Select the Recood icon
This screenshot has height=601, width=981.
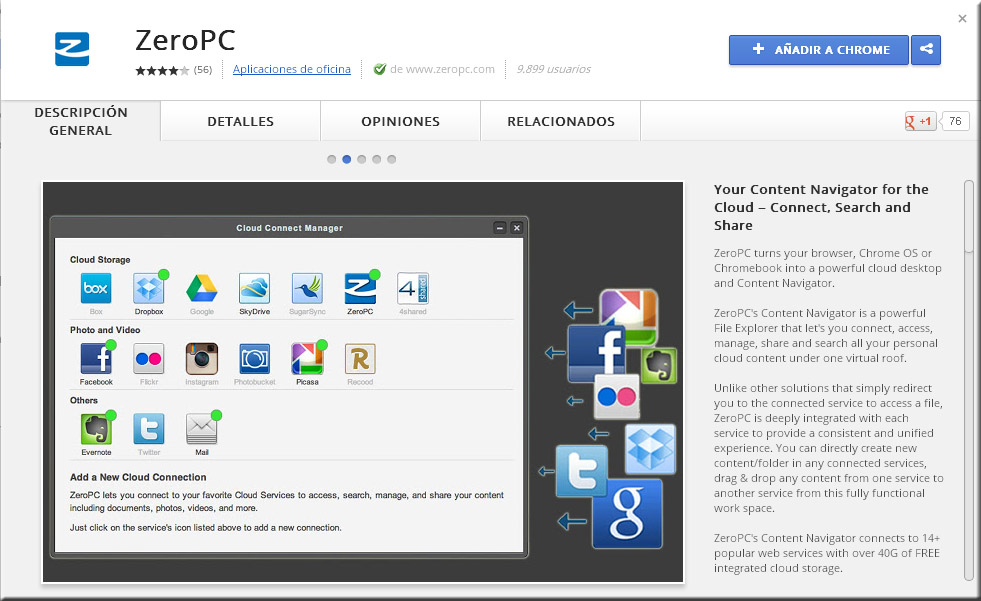360,359
